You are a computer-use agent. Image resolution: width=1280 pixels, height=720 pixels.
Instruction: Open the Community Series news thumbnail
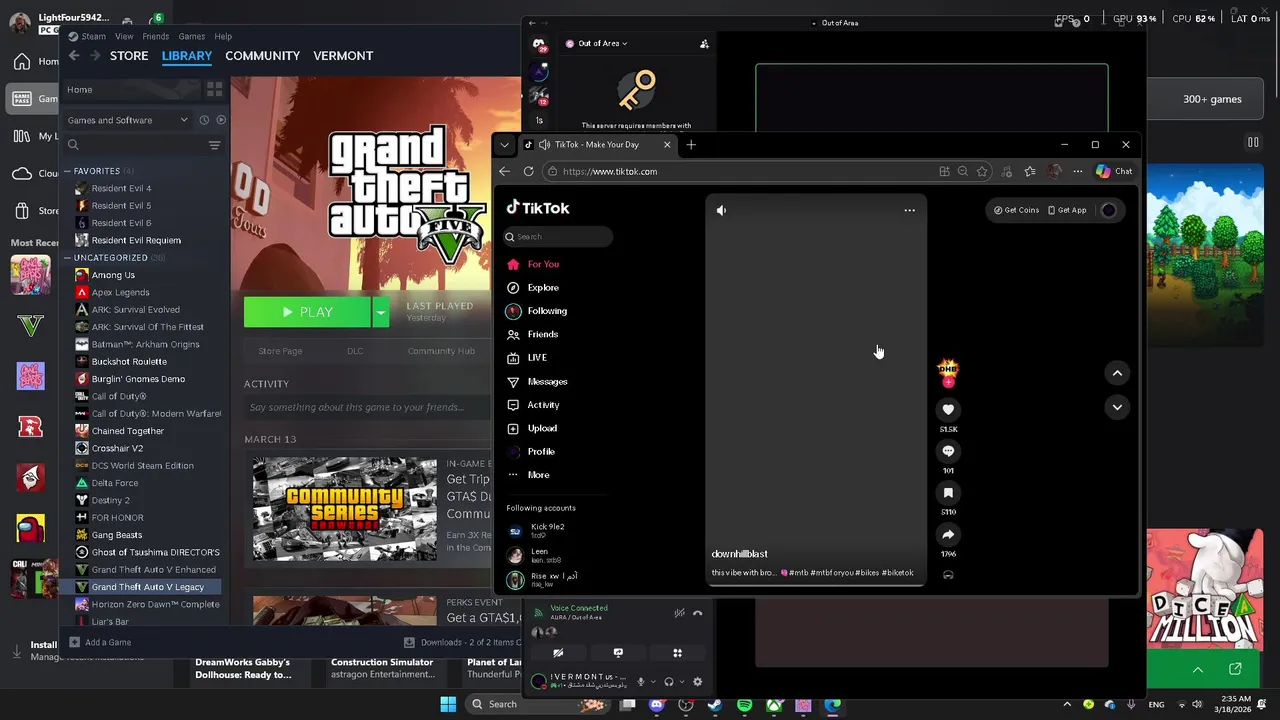(344, 509)
